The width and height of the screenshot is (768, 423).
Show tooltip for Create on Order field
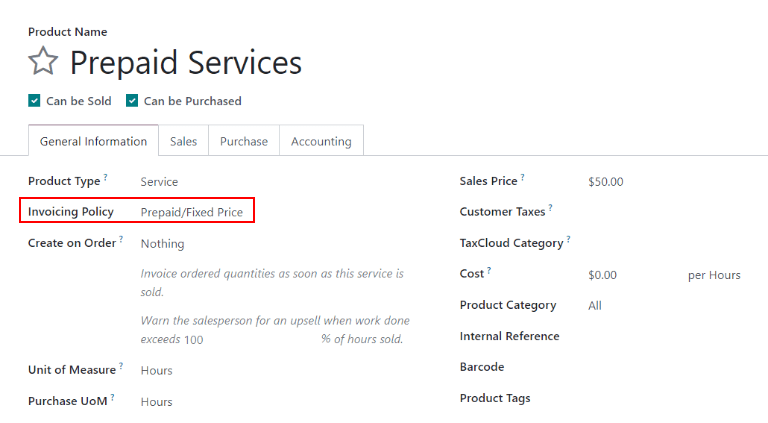pos(122,240)
